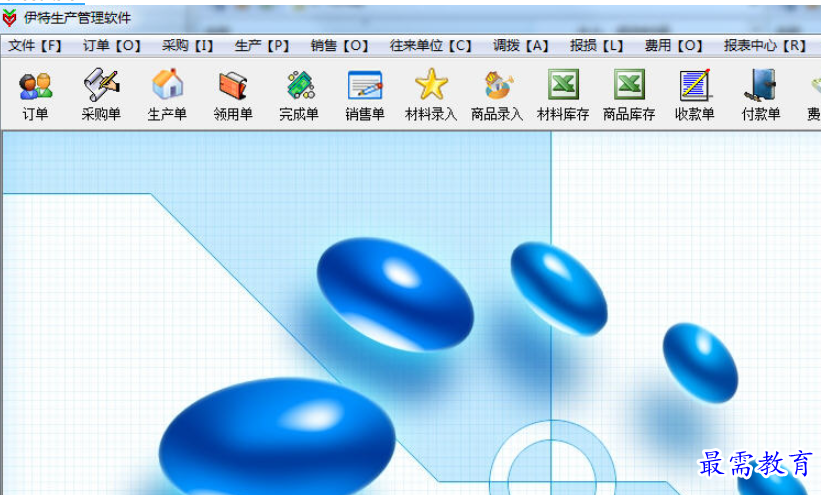Image resolution: width=821 pixels, height=495 pixels.
Task: Open the 报损【L】 menu
Action: [596, 46]
